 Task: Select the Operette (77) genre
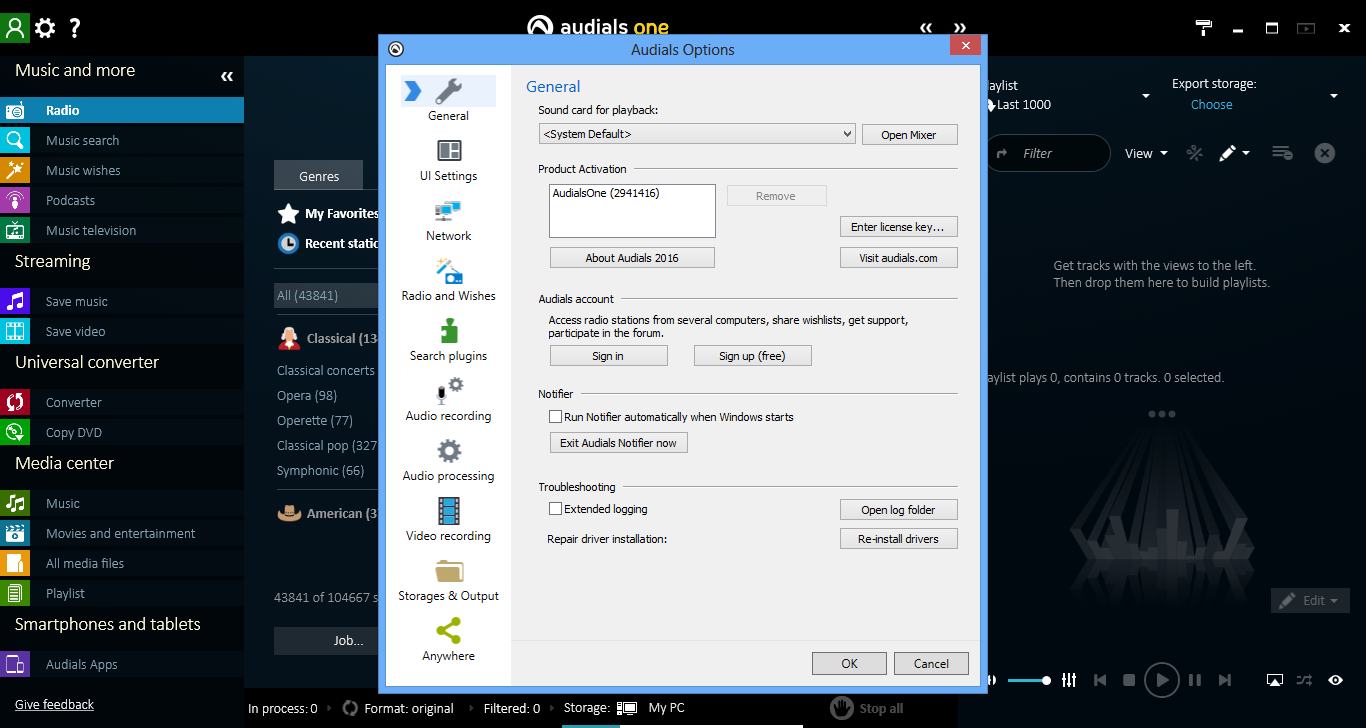tap(315, 420)
